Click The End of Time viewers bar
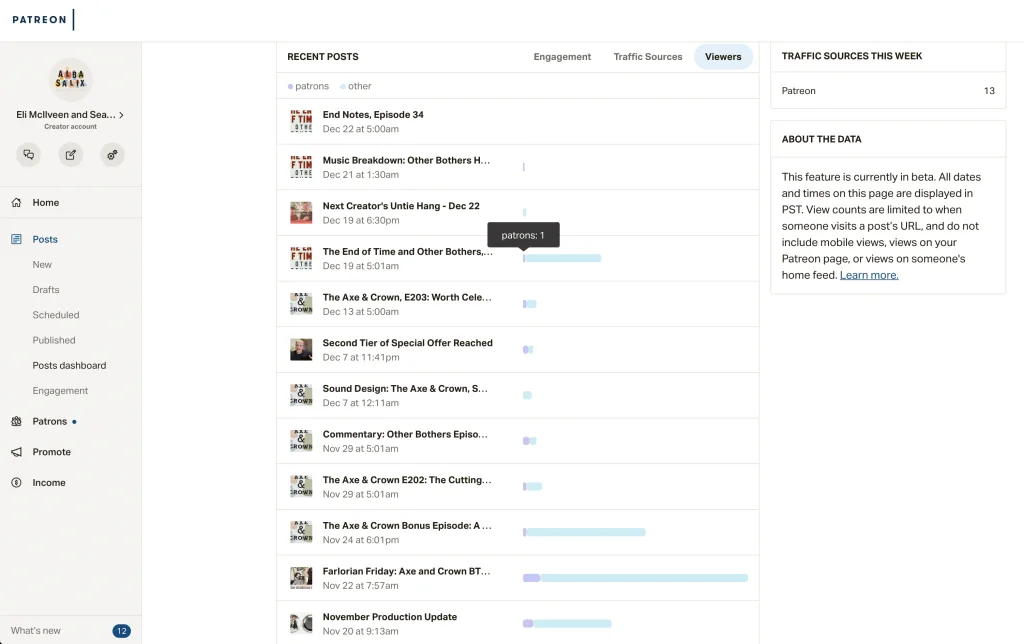This screenshot has width=1024, height=644. [x=562, y=258]
